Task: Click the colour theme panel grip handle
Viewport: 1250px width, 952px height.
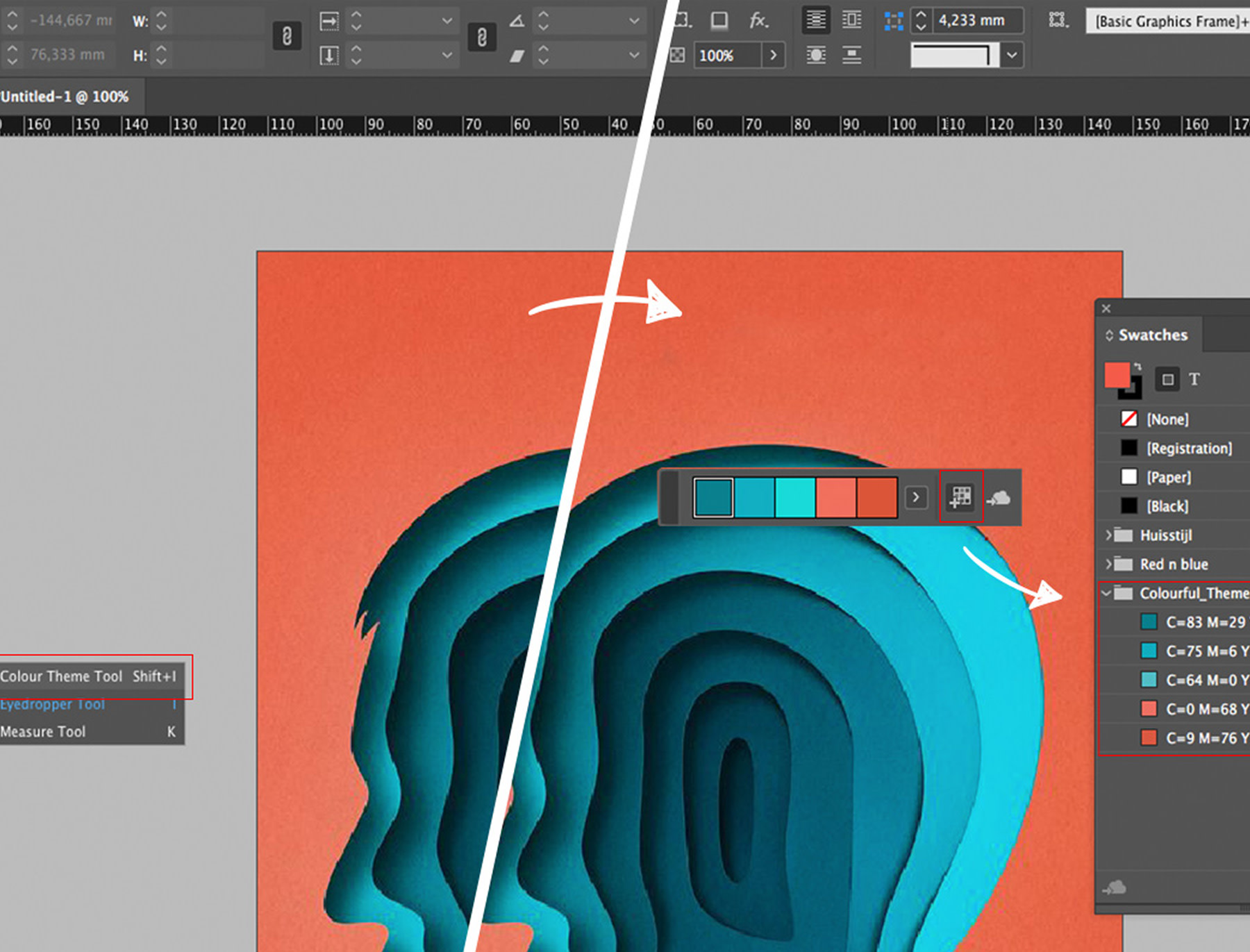Action: (x=669, y=497)
